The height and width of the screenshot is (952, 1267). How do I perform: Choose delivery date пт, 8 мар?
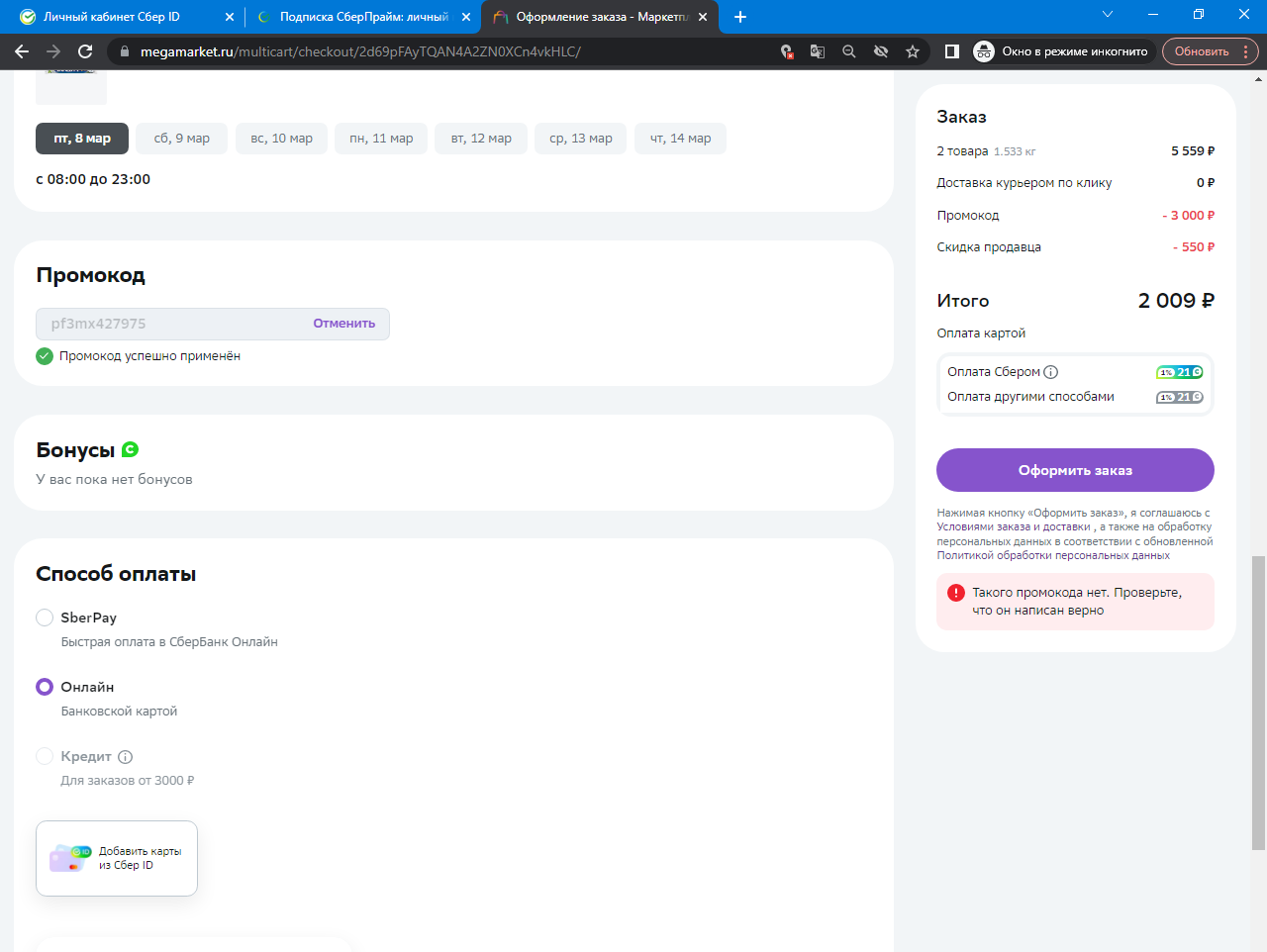(82, 139)
